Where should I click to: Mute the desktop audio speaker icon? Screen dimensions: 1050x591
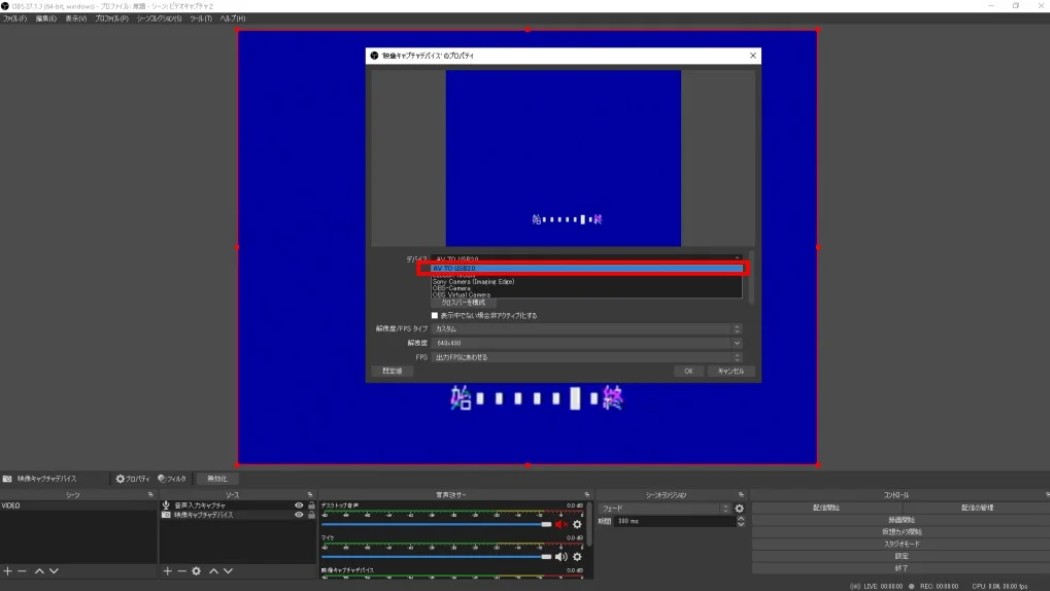561,524
